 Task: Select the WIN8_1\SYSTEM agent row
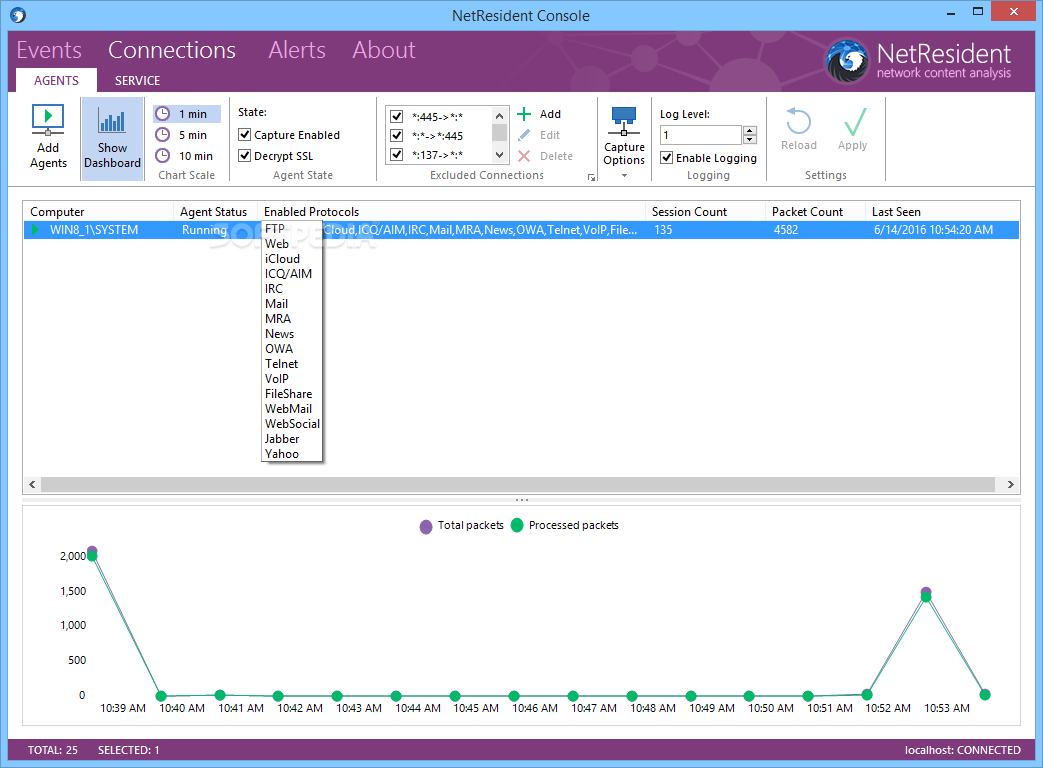pyautogui.click(x=522, y=229)
